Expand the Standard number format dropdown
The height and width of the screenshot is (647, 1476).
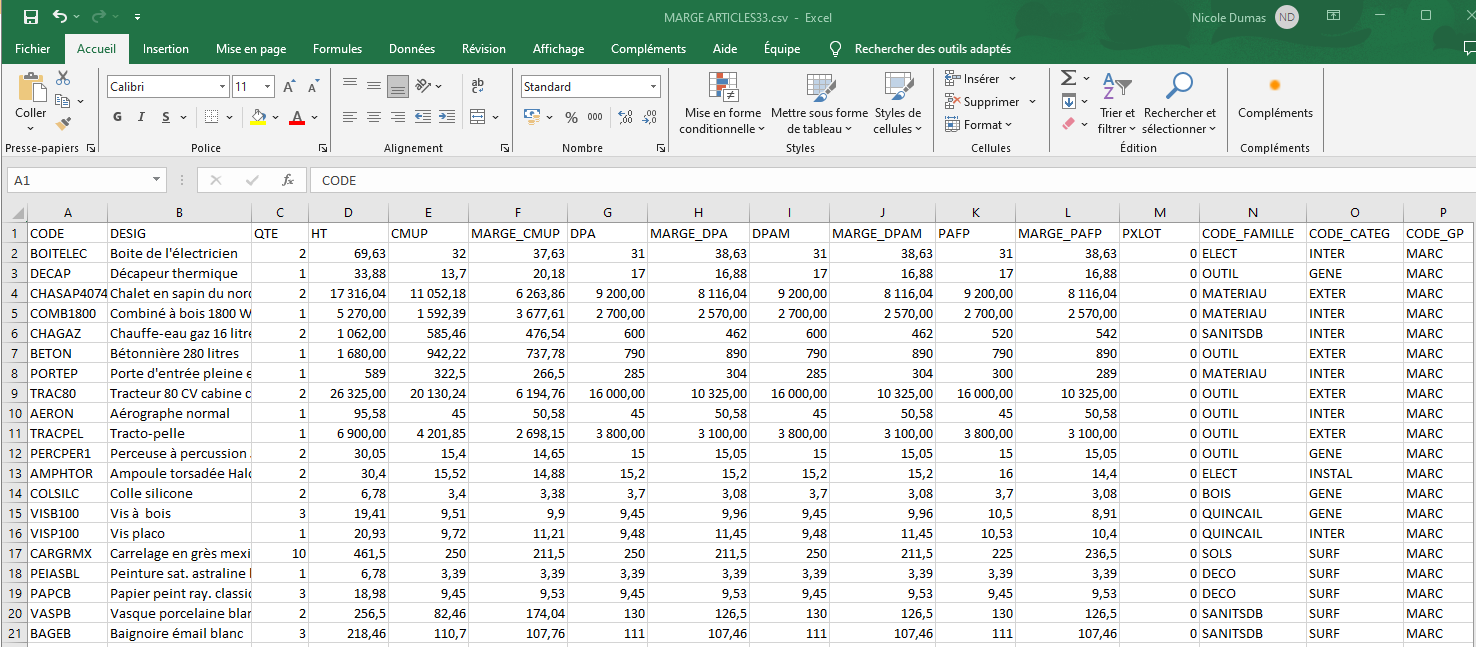(653, 87)
